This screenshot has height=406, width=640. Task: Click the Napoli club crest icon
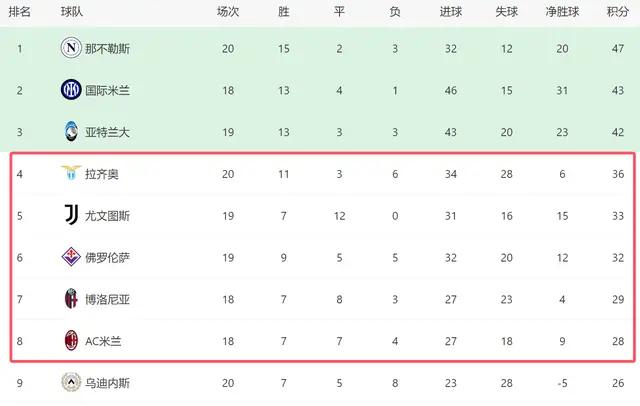click(70, 47)
